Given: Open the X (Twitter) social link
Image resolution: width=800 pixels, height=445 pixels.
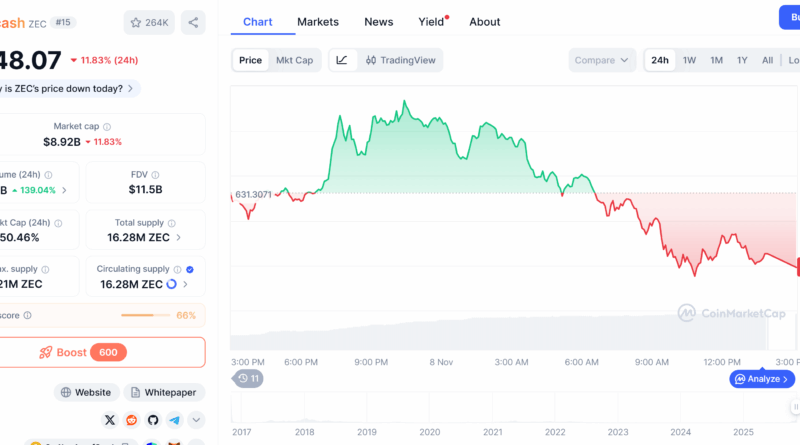Looking at the screenshot, I should [x=108, y=421].
